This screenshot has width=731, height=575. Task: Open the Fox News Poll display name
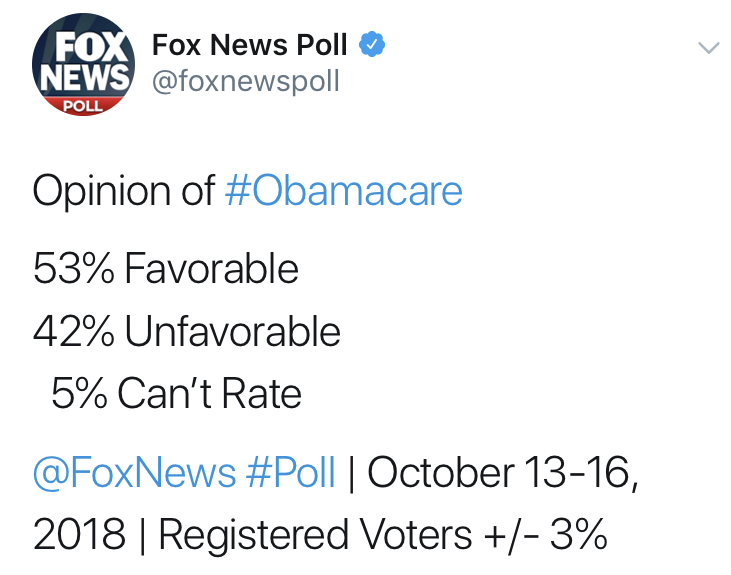click(249, 45)
